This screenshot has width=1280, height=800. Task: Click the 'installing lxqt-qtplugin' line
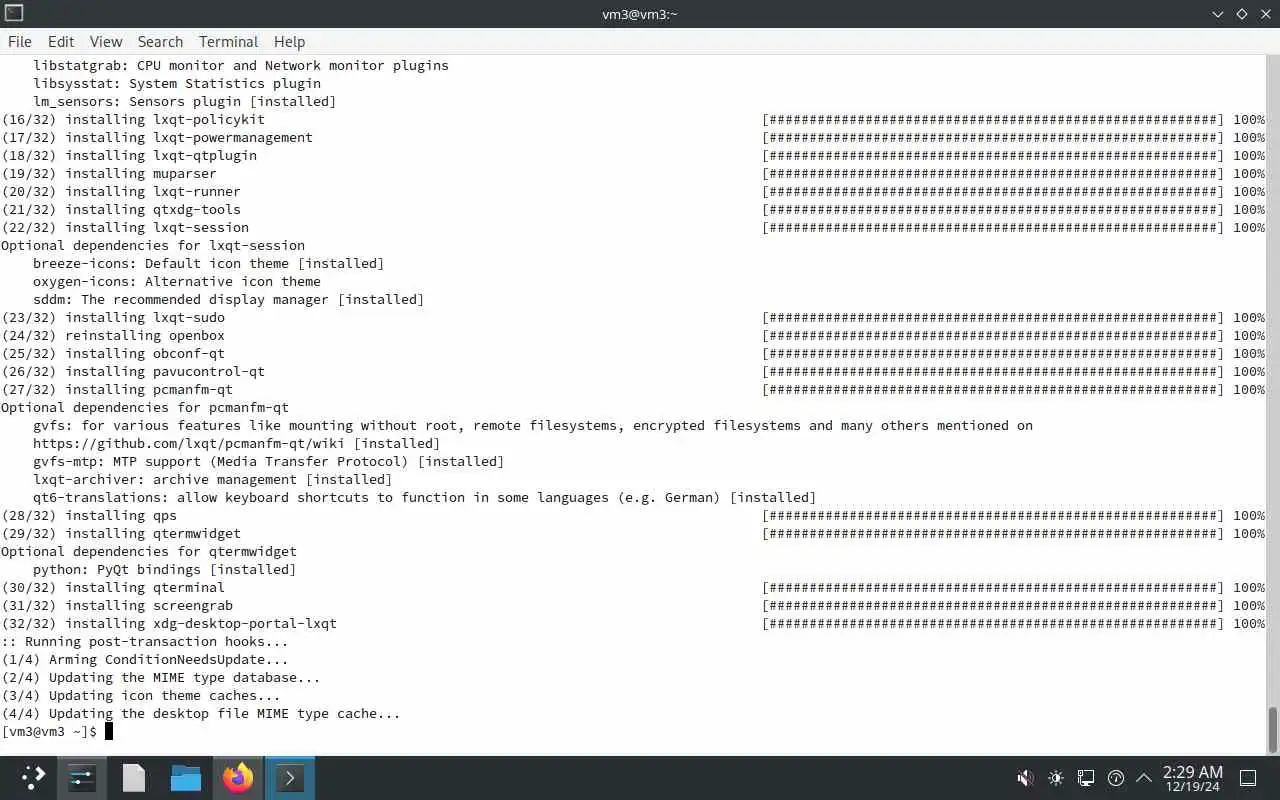coord(129,155)
